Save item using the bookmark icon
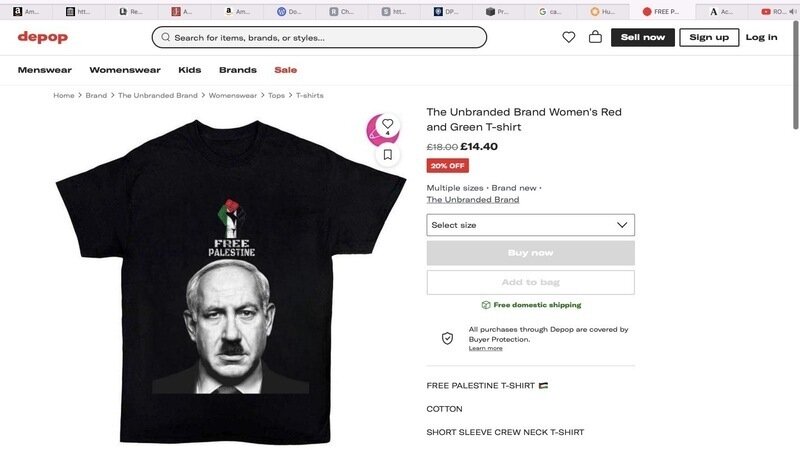 (387, 155)
